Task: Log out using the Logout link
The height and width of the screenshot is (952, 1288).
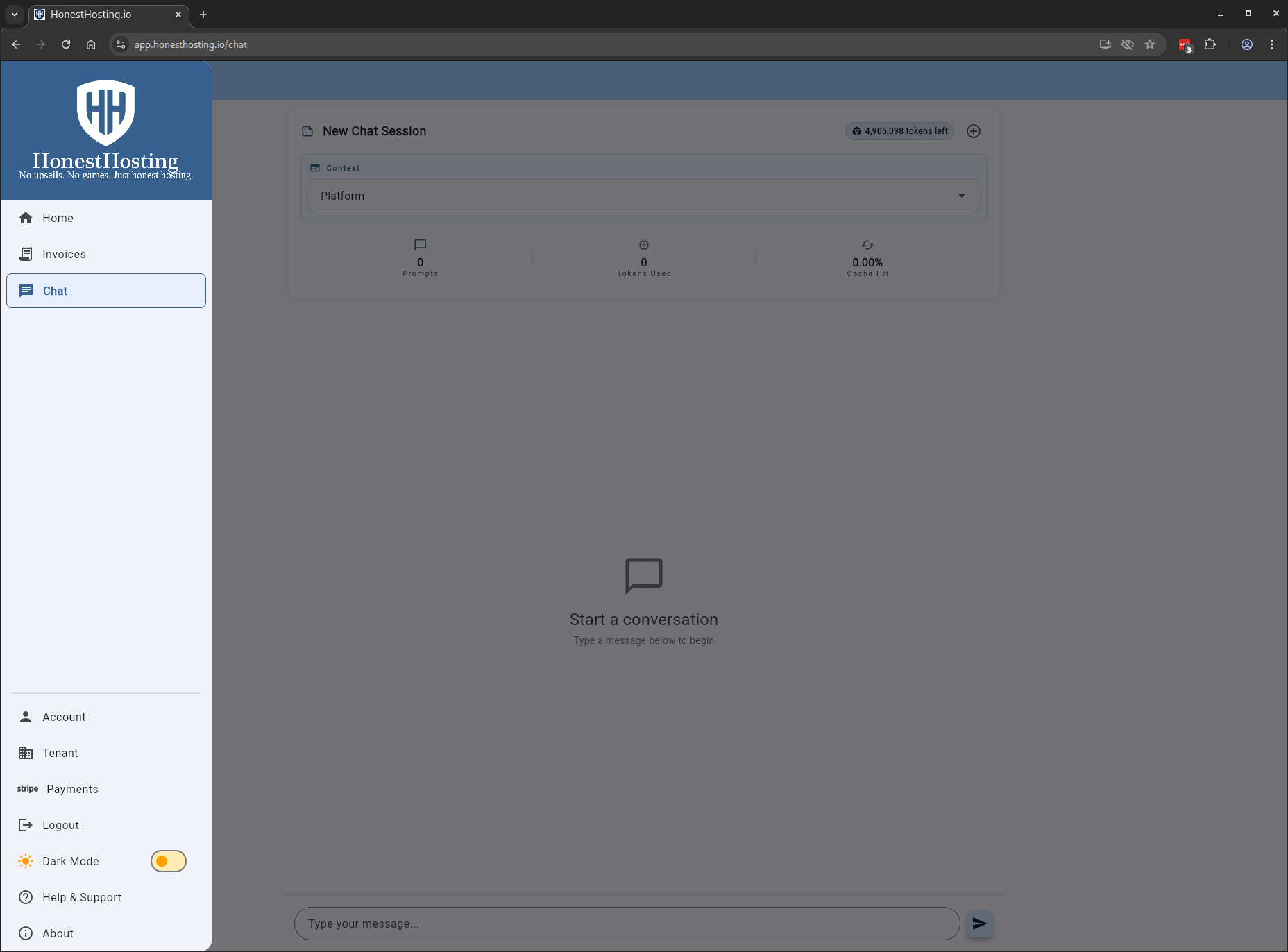Action: click(x=60, y=825)
